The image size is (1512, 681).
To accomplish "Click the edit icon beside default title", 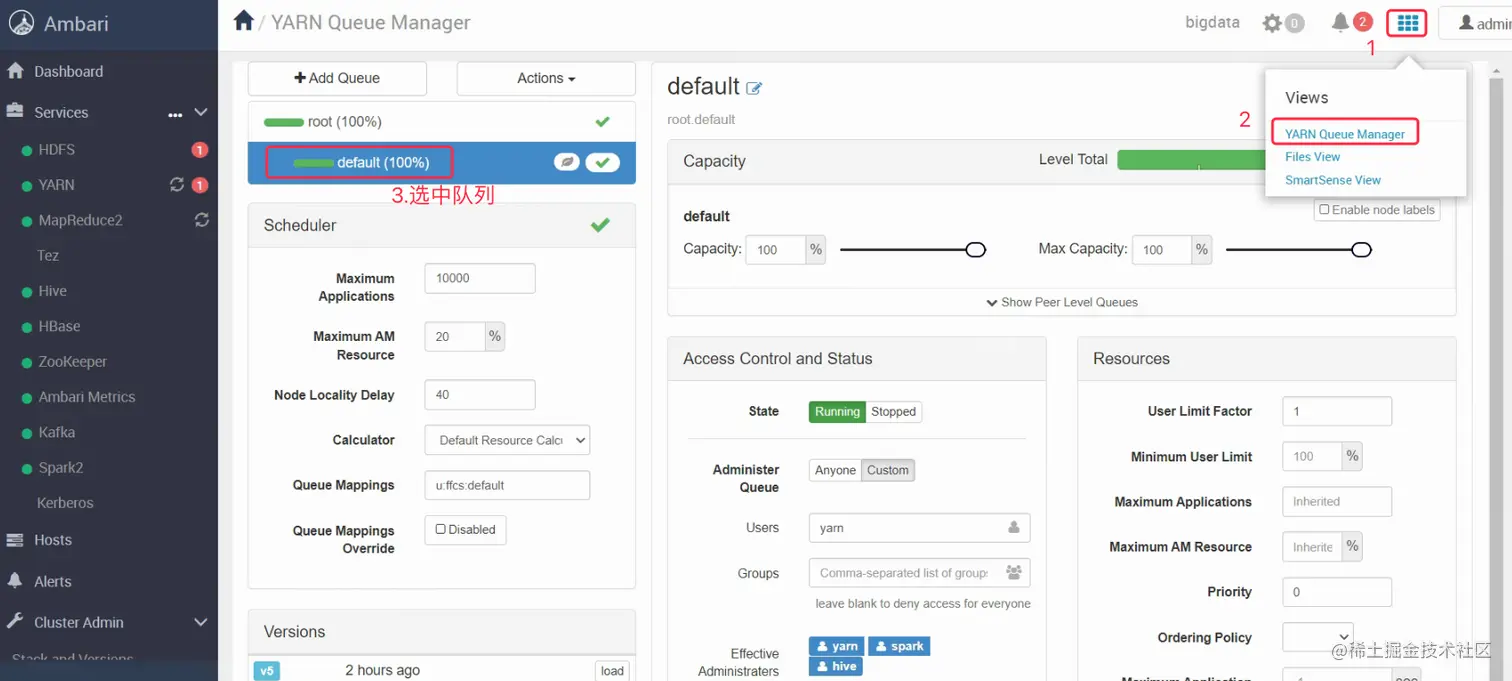I will 754,88.
